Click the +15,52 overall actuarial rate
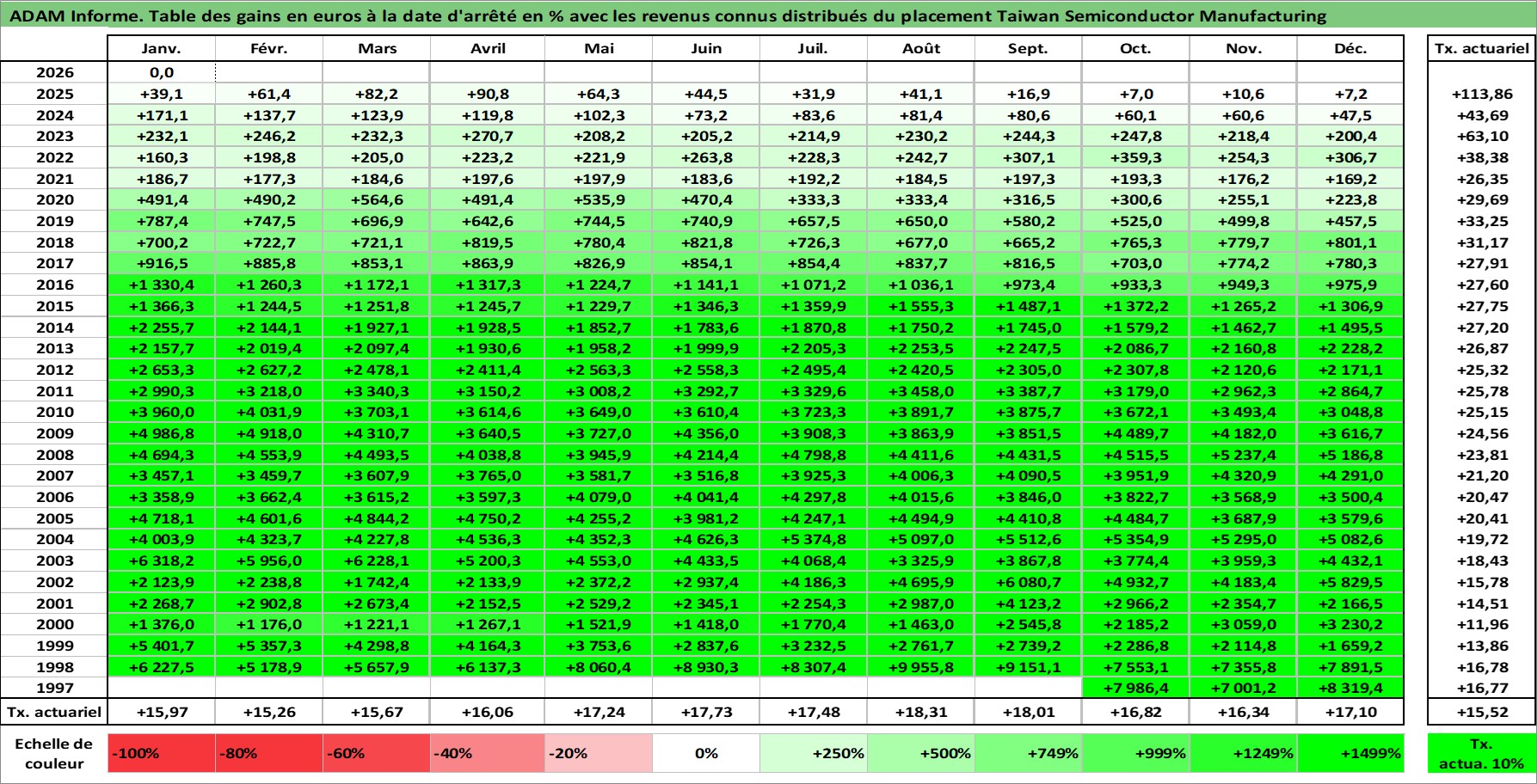This screenshot has height=784, width=1537. [x=1482, y=712]
